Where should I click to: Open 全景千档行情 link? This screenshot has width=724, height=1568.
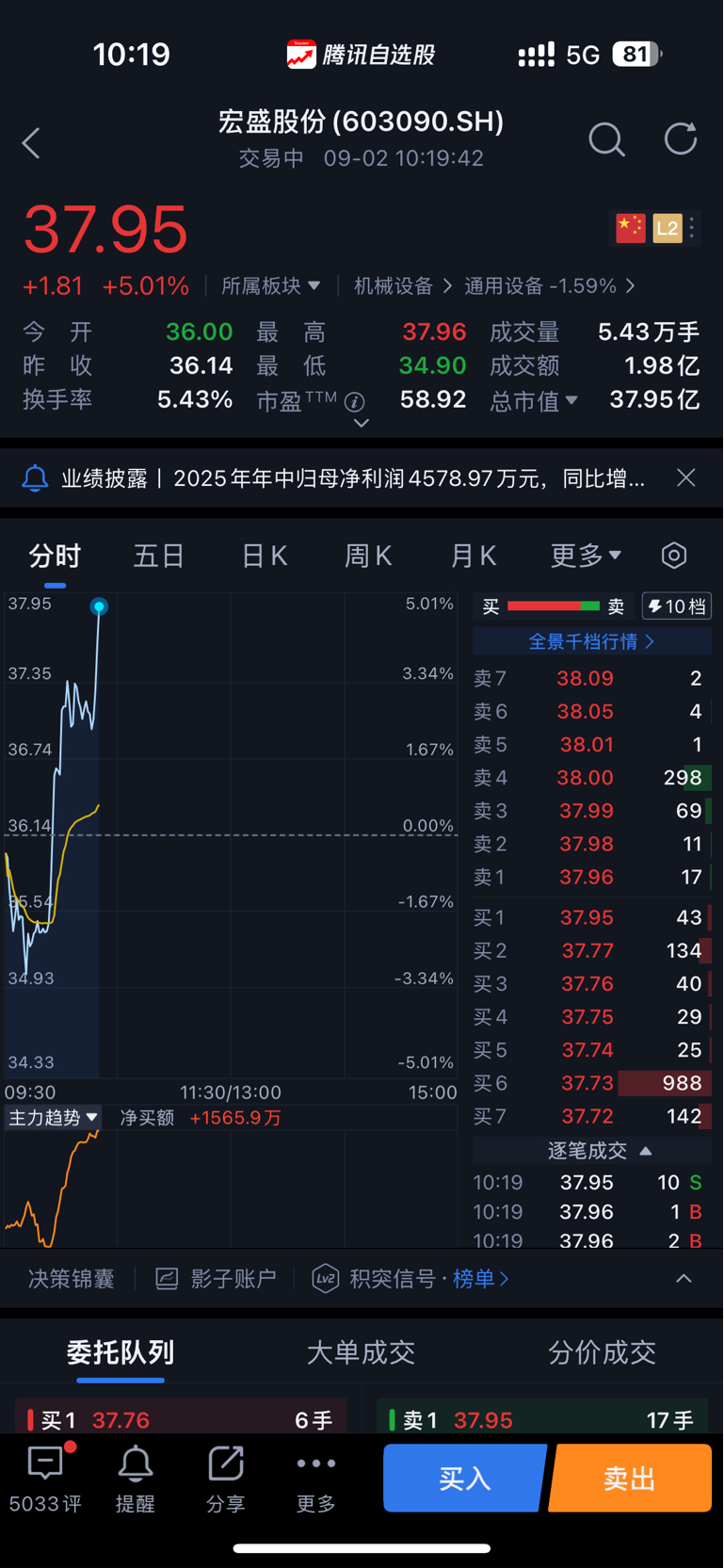coord(591,641)
